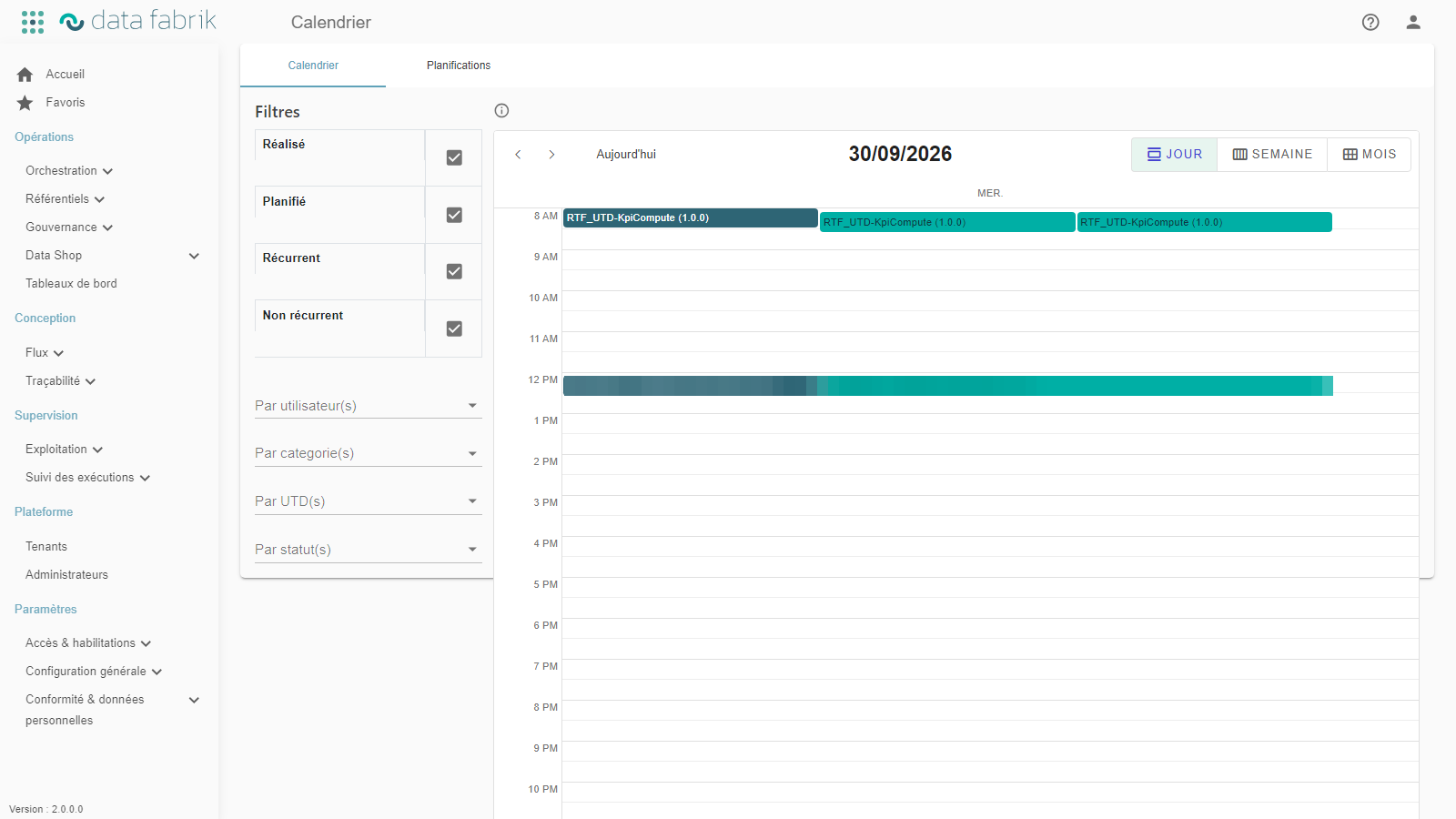Image resolution: width=1456 pixels, height=819 pixels.
Task: Switch to the Planifications tab
Action: (x=459, y=66)
